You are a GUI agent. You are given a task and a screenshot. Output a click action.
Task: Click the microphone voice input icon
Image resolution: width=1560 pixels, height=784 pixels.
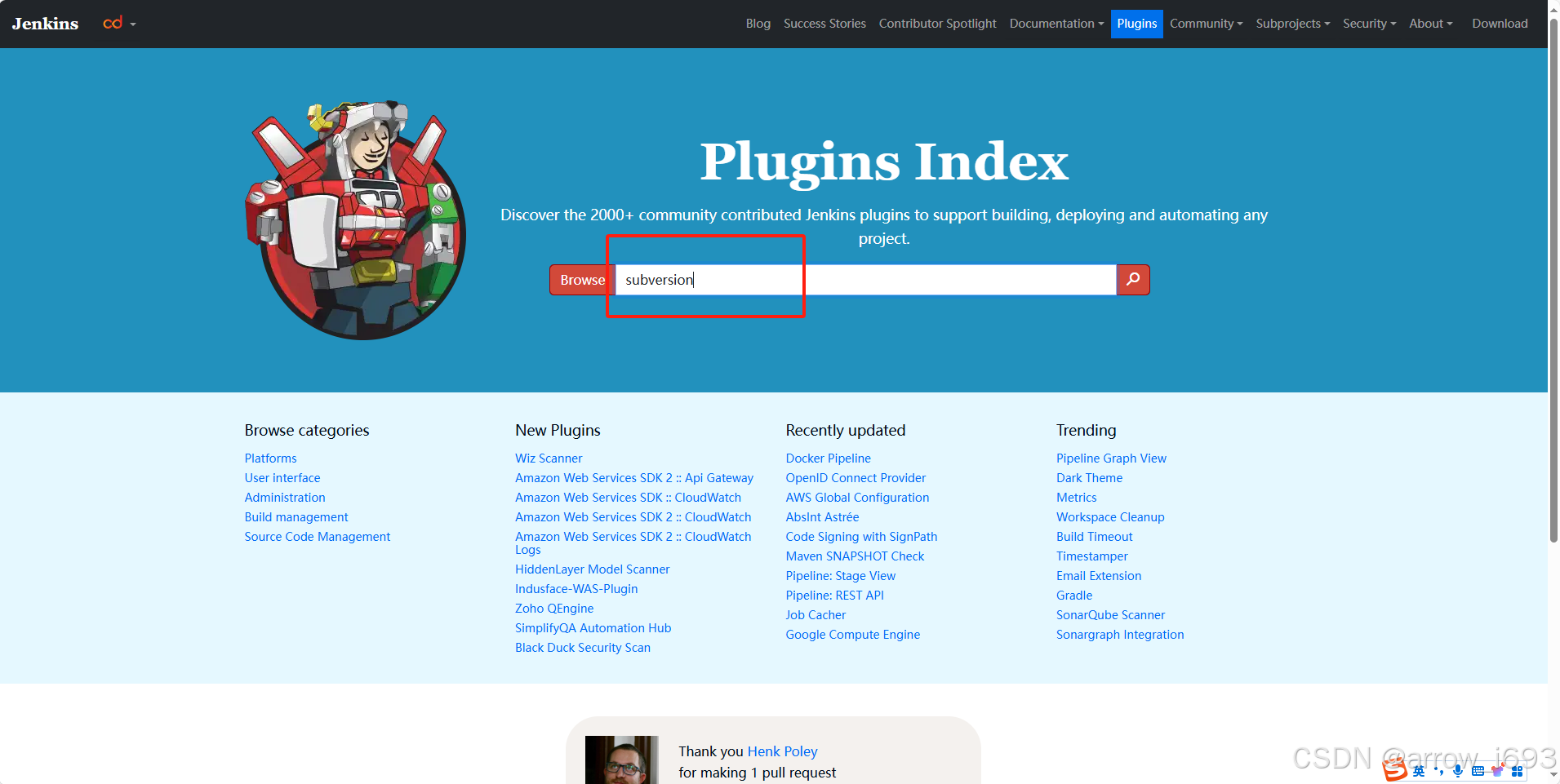coord(1458,771)
